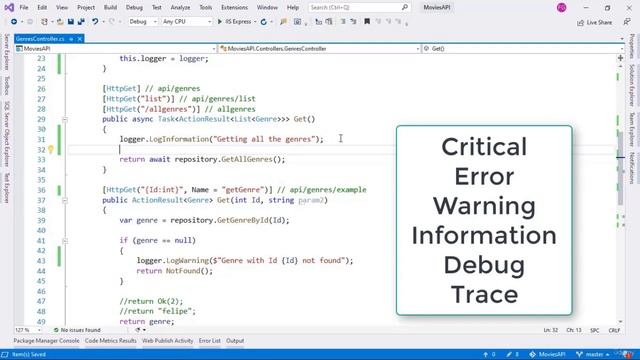
Task: Open the Edit menu
Action: click(x=42, y=7)
